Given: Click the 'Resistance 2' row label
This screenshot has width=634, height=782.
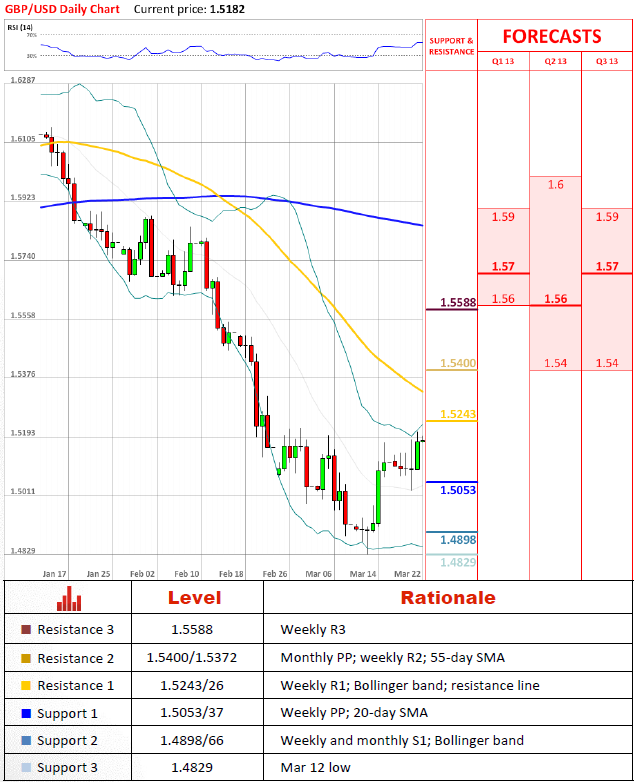Looking at the screenshot, I should click(x=76, y=658).
